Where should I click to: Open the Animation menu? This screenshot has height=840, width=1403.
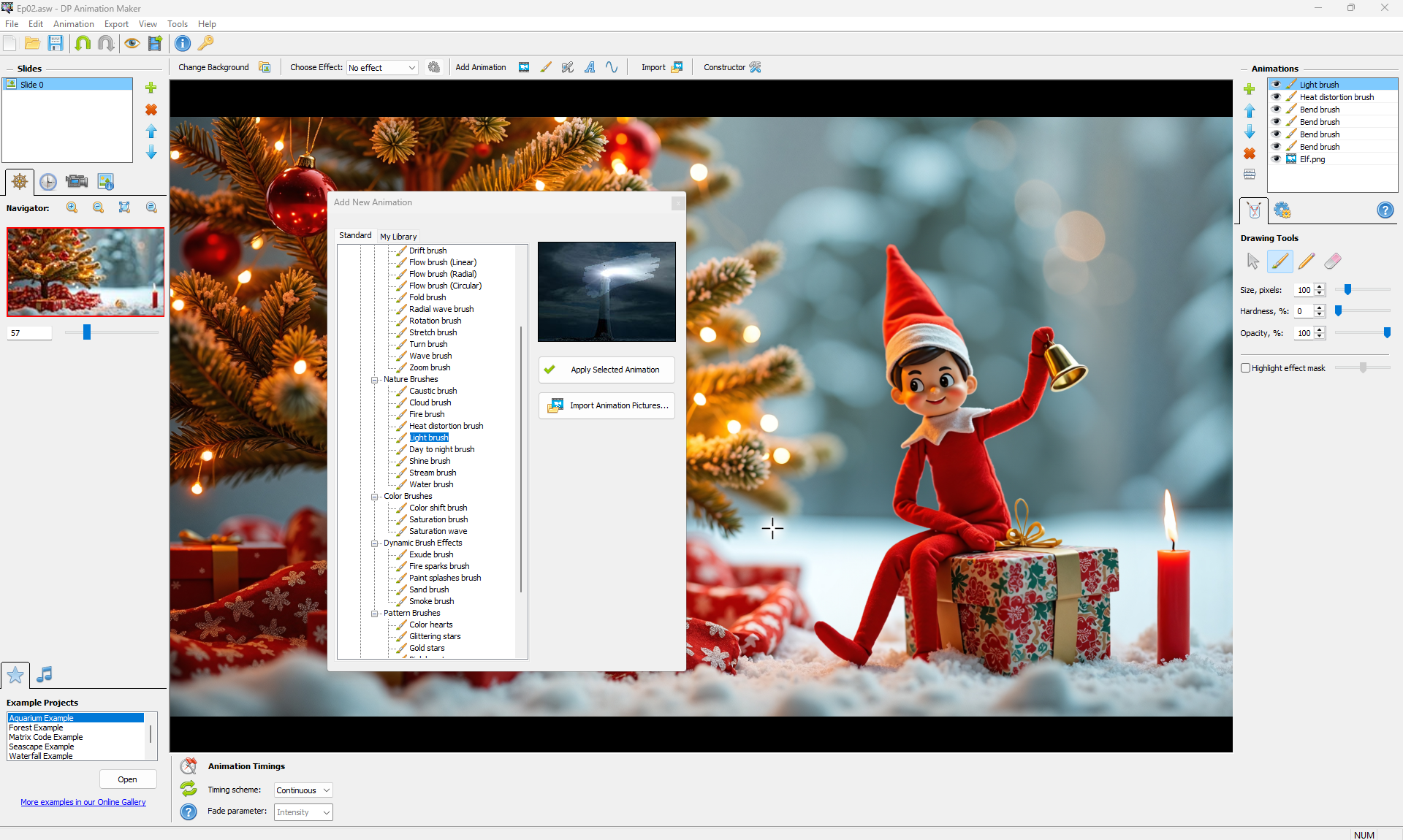coord(73,24)
